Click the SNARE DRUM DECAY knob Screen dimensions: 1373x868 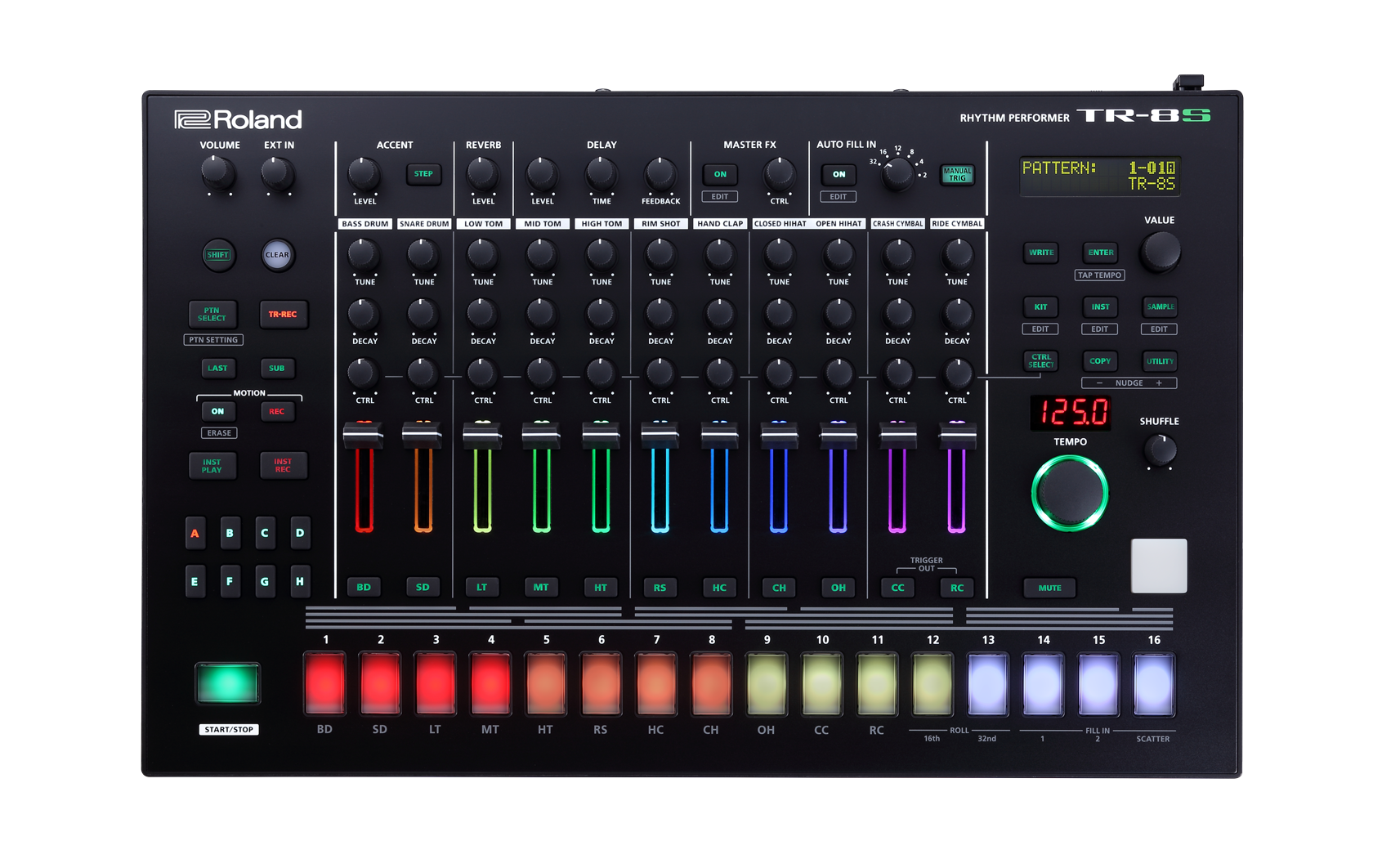click(423, 314)
